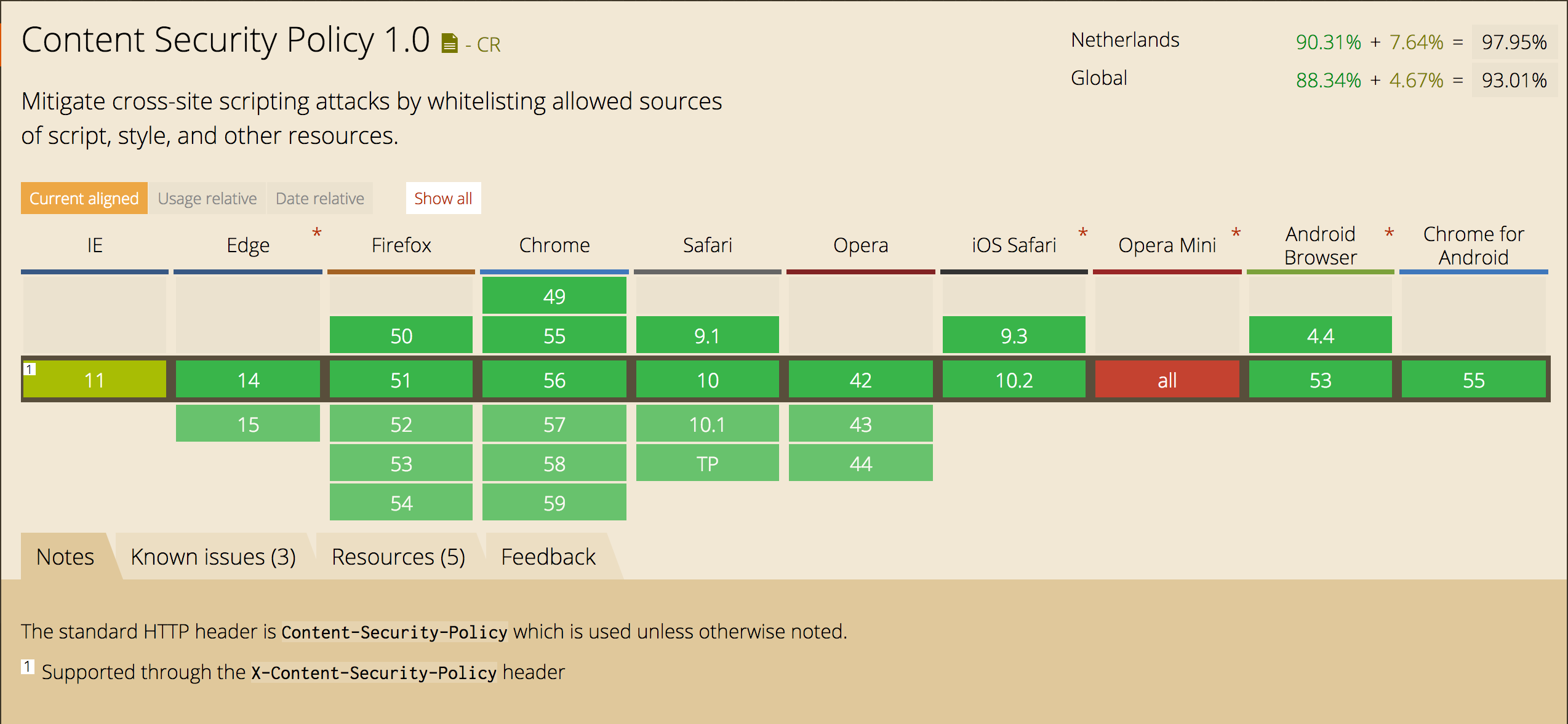Click the Netherlands usage label

(1125, 40)
